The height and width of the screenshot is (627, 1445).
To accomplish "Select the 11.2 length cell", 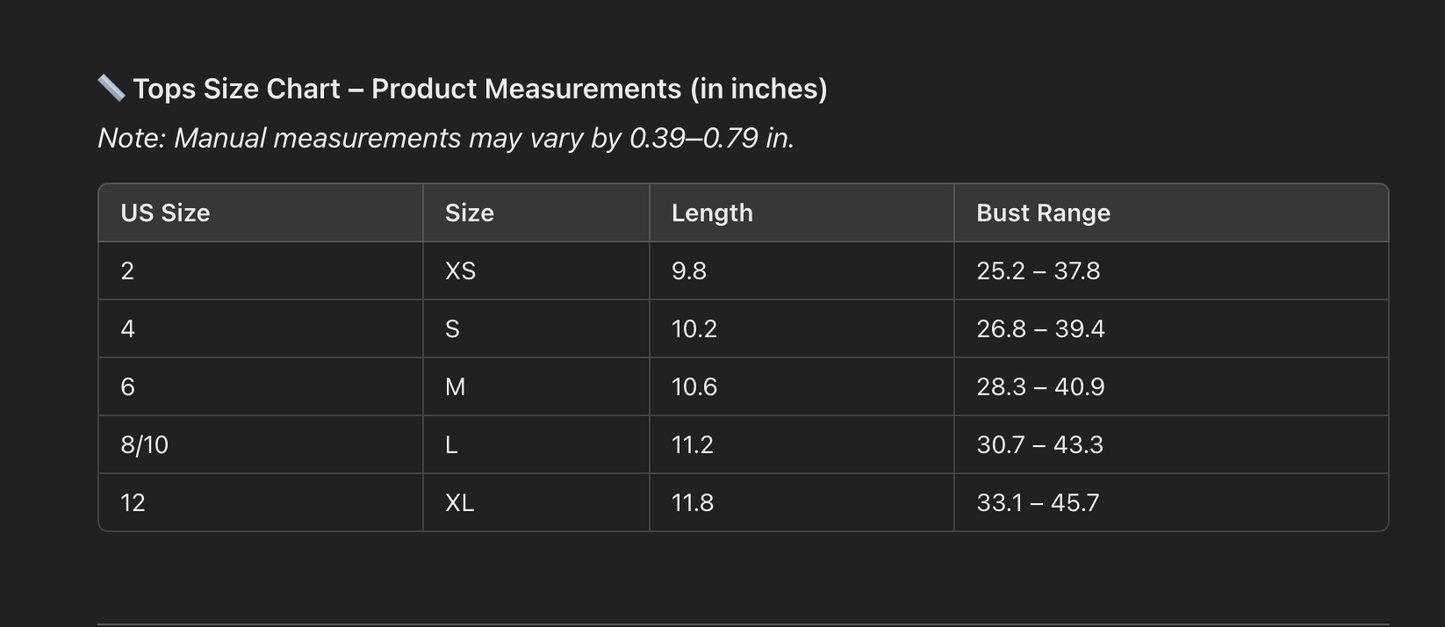I will point(692,445).
